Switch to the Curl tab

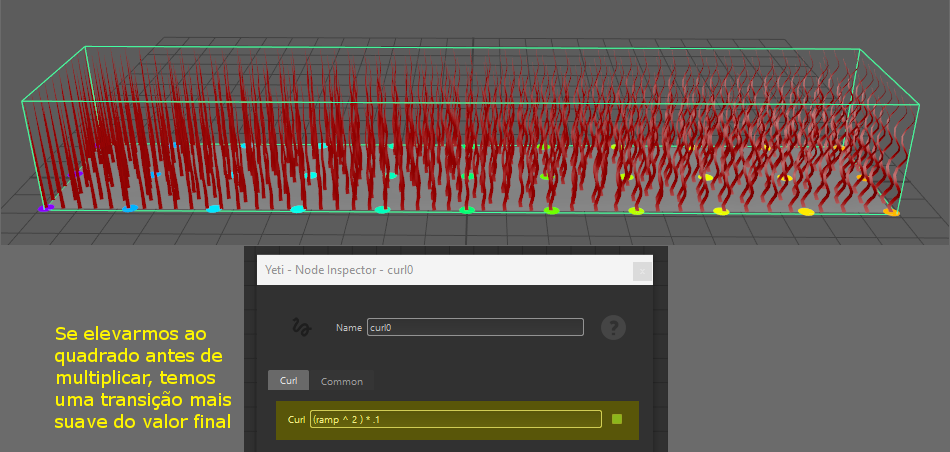coord(288,381)
